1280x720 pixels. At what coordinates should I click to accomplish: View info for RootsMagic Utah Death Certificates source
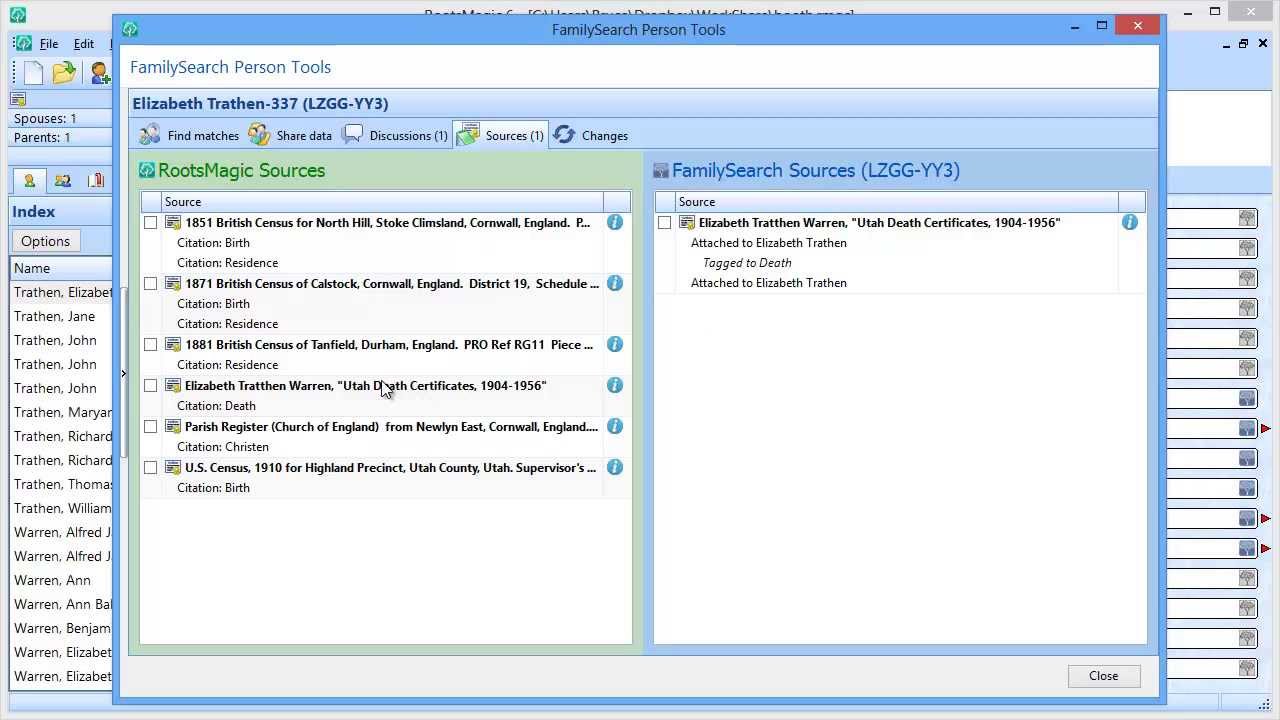(x=615, y=385)
